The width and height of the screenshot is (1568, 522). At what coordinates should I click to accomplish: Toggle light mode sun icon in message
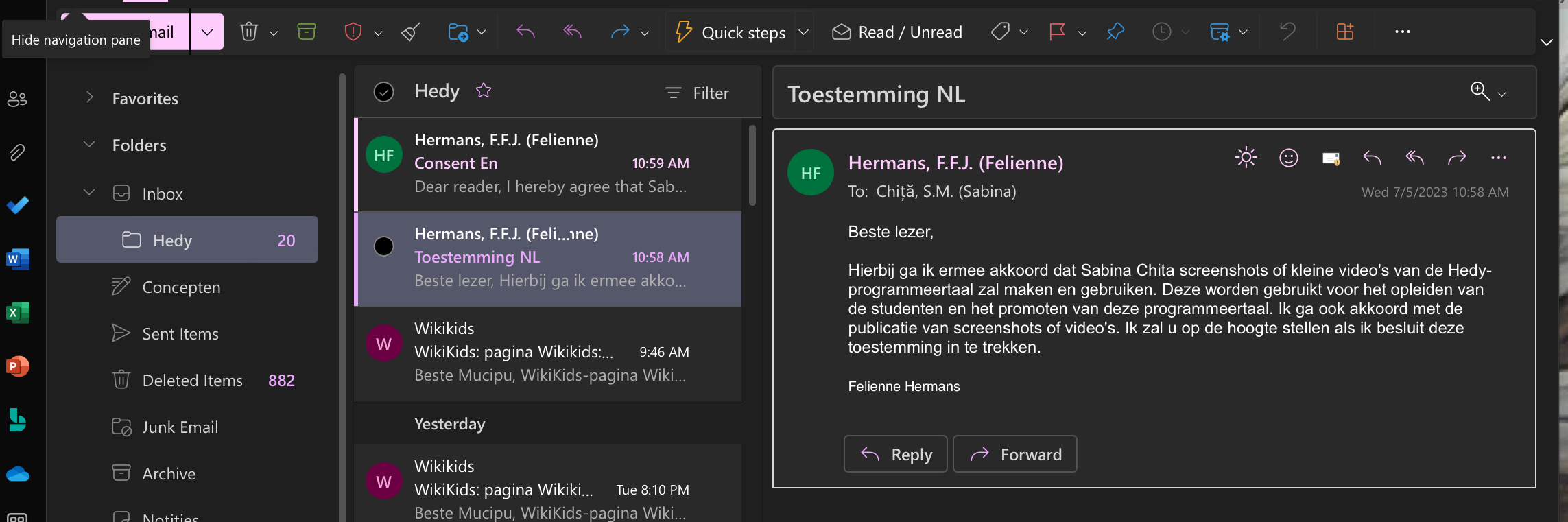click(x=1246, y=158)
